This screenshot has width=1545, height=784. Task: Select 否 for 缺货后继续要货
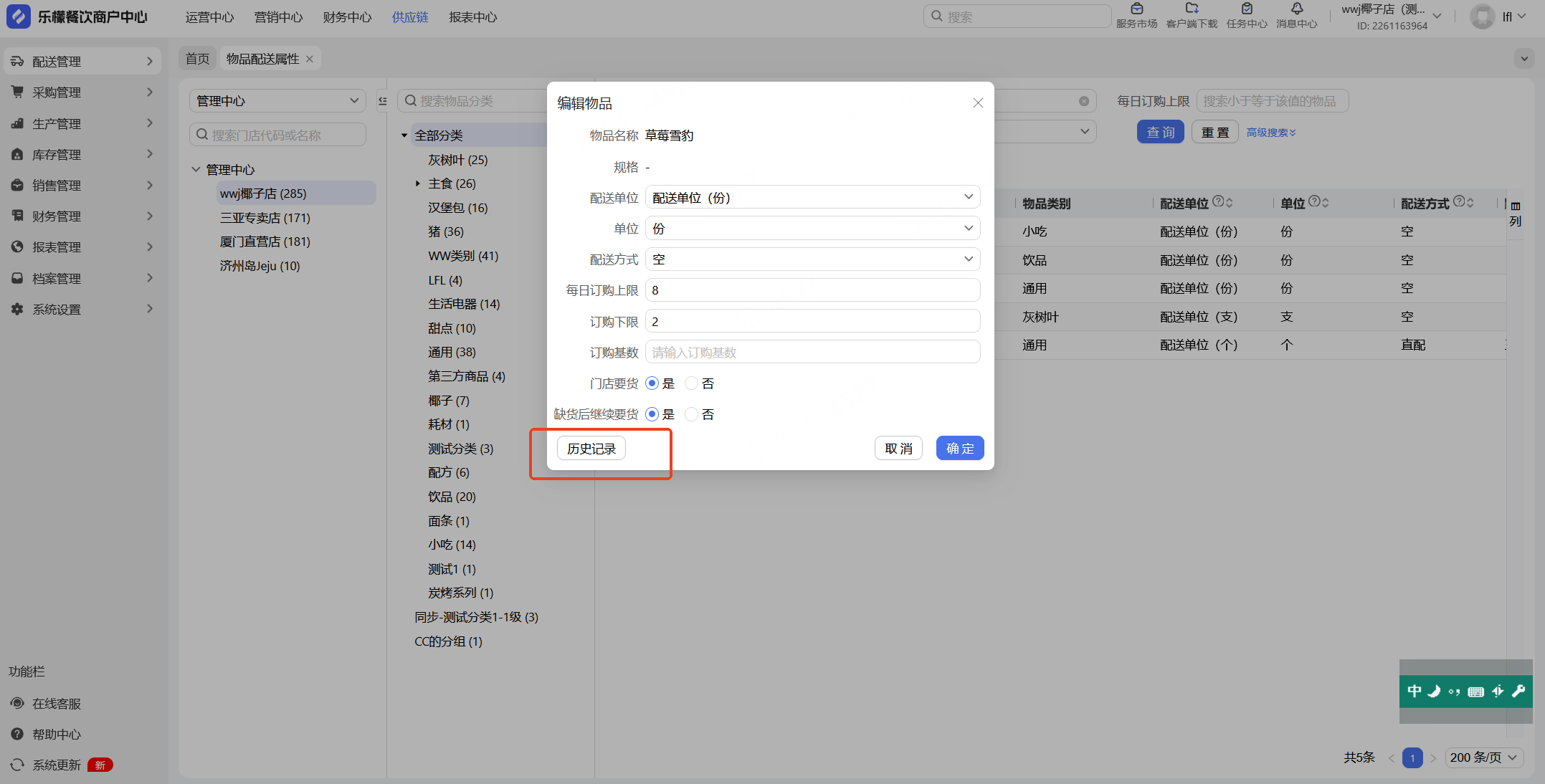point(692,414)
